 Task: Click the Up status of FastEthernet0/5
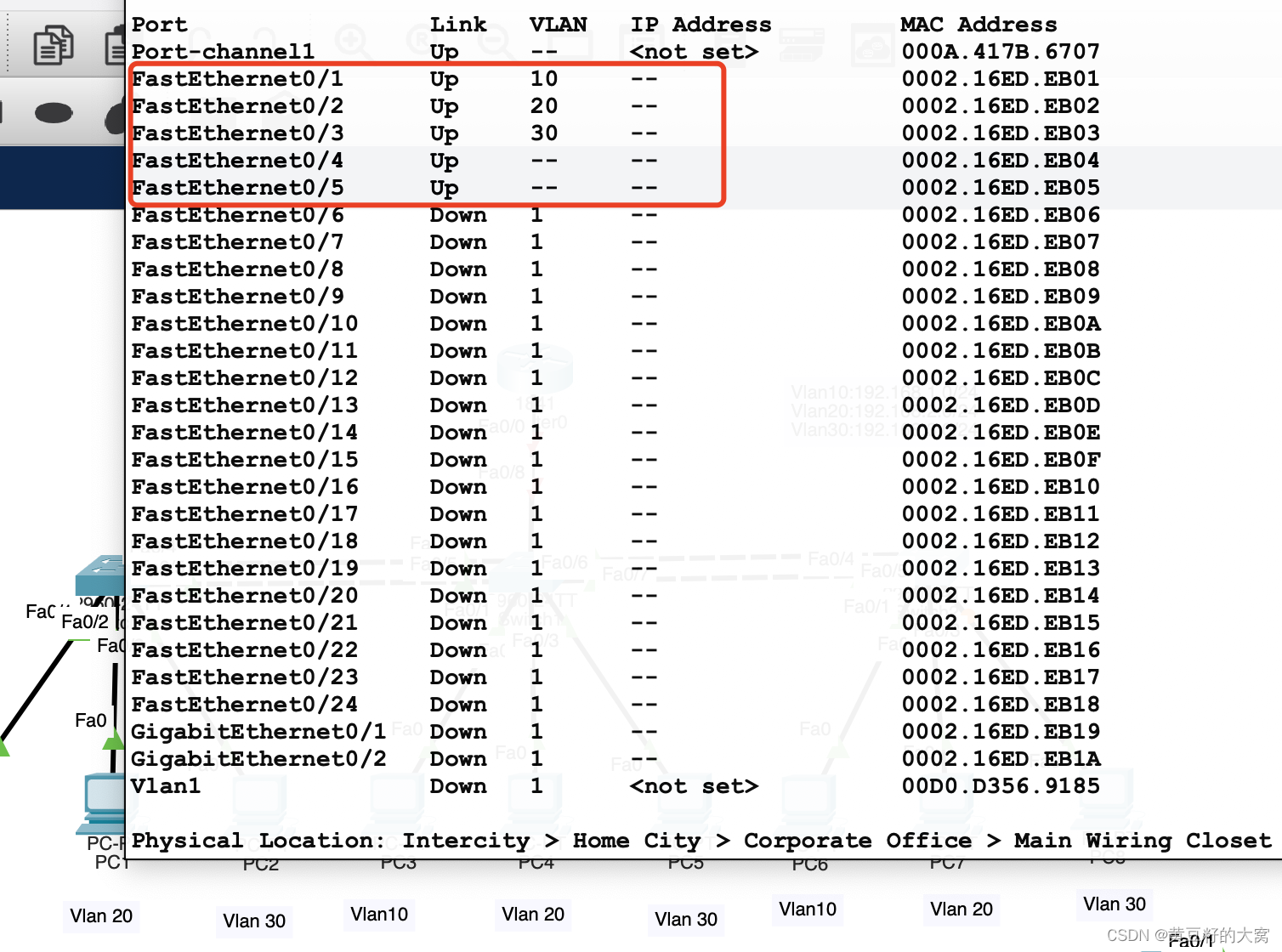pyautogui.click(x=445, y=188)
